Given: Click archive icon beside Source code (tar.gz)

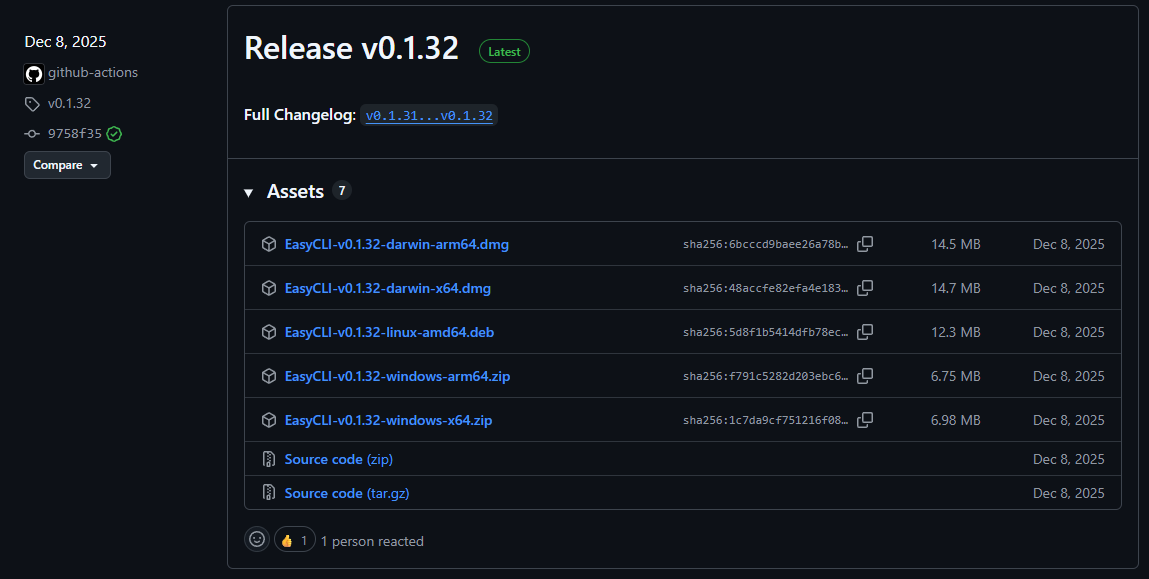Looking at the screenshot, I should click(269, 493).
